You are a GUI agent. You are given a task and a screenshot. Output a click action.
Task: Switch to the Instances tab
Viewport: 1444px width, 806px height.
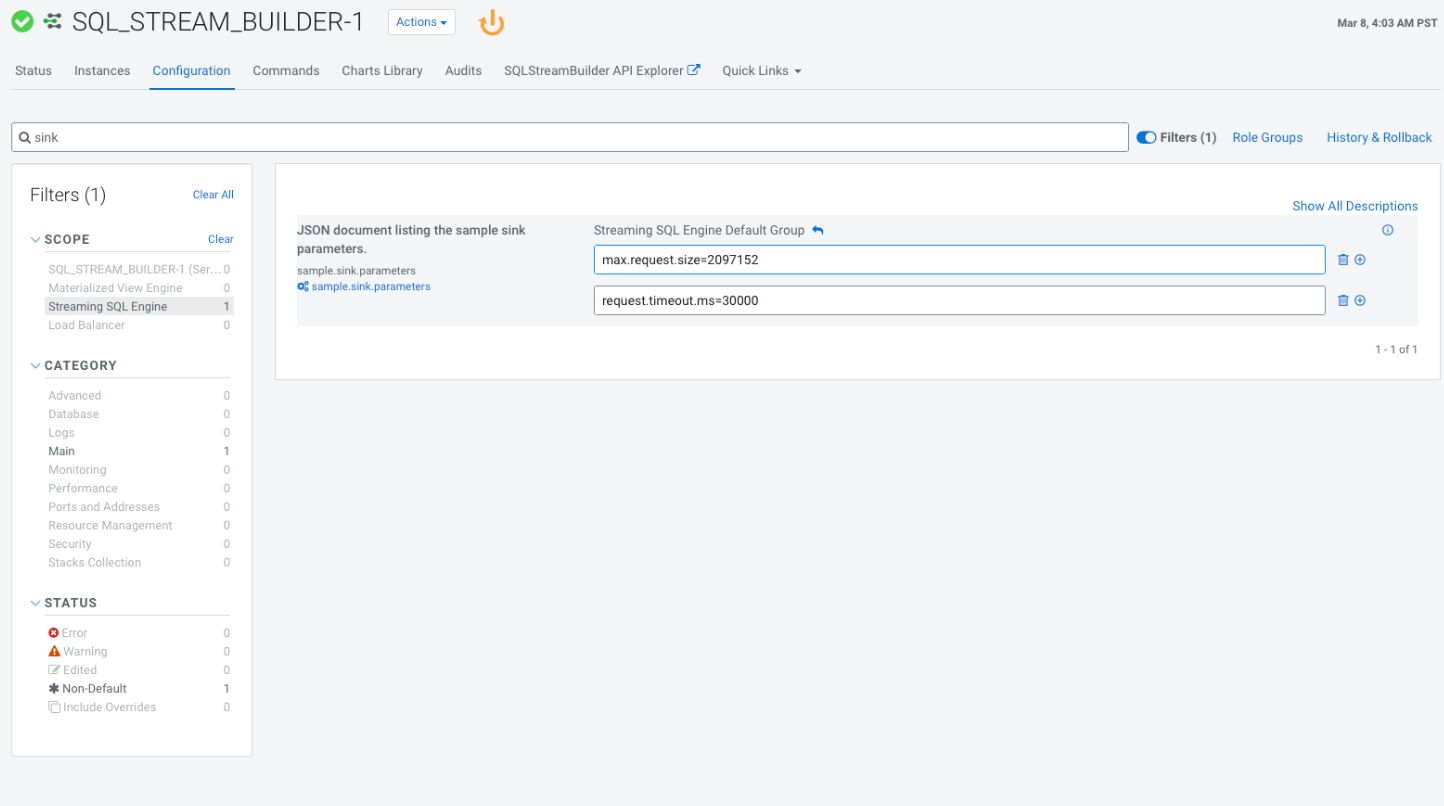(102, 71)
